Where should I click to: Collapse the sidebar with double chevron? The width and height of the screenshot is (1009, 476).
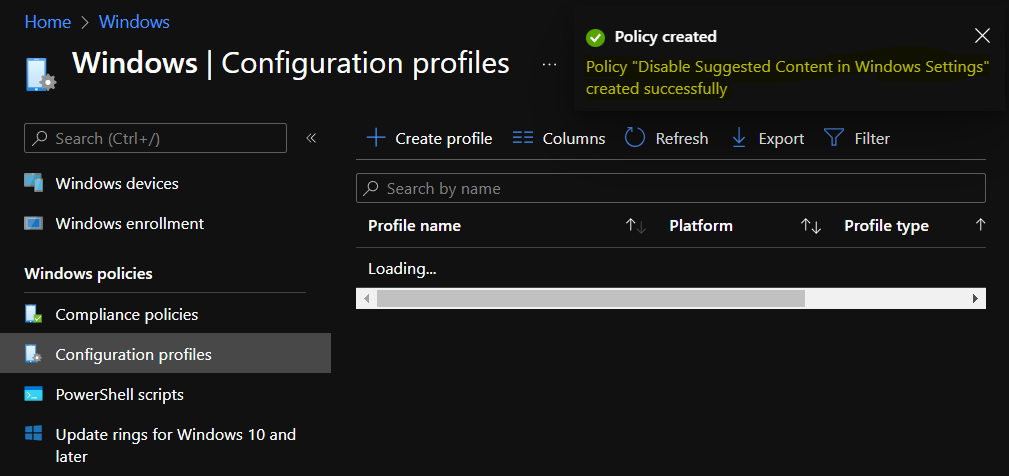point(311,138)
